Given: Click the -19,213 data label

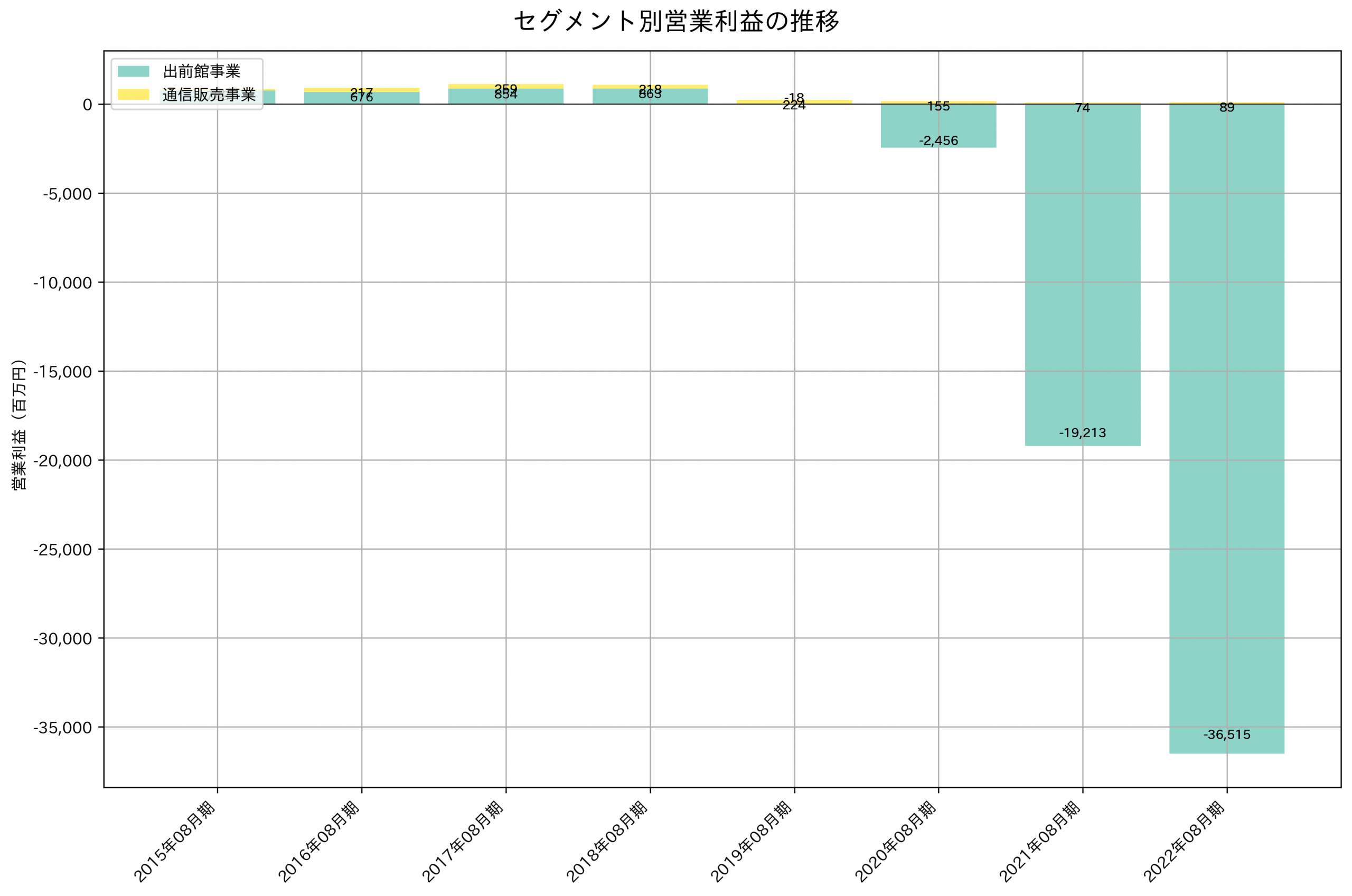Looking at the screenshot, I should coord(1082,432).
